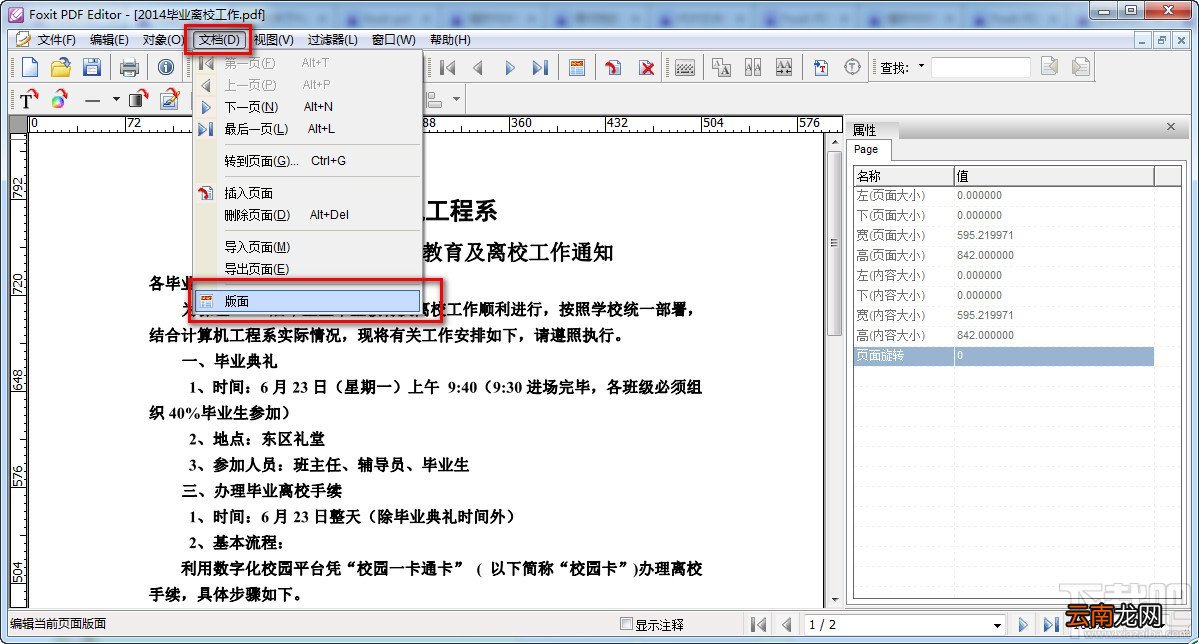Viewport: 1199px width, 644px height.
Task: Open the 文件(F) menu
Action: (x=56, y=40)
